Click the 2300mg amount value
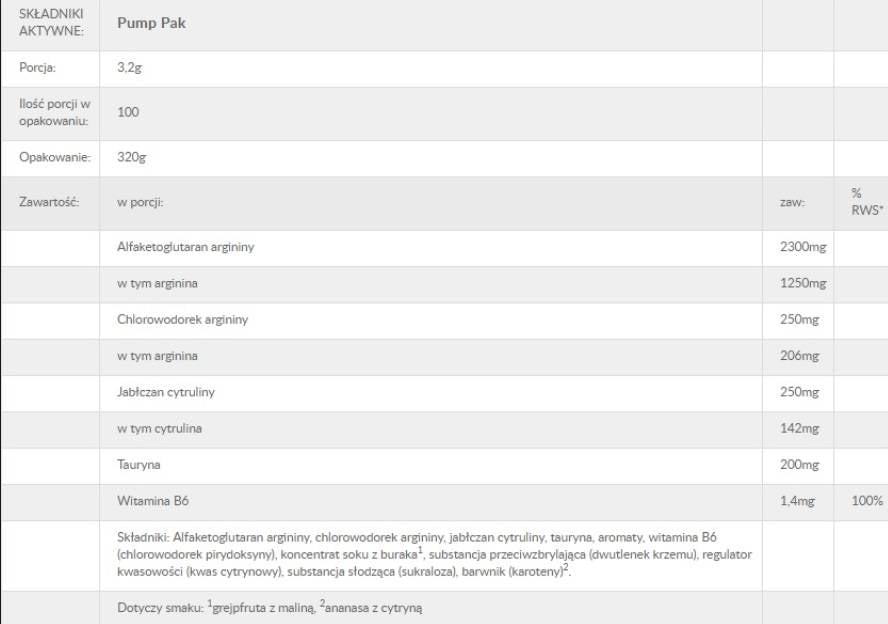888x624 pixels. [802, 247]
